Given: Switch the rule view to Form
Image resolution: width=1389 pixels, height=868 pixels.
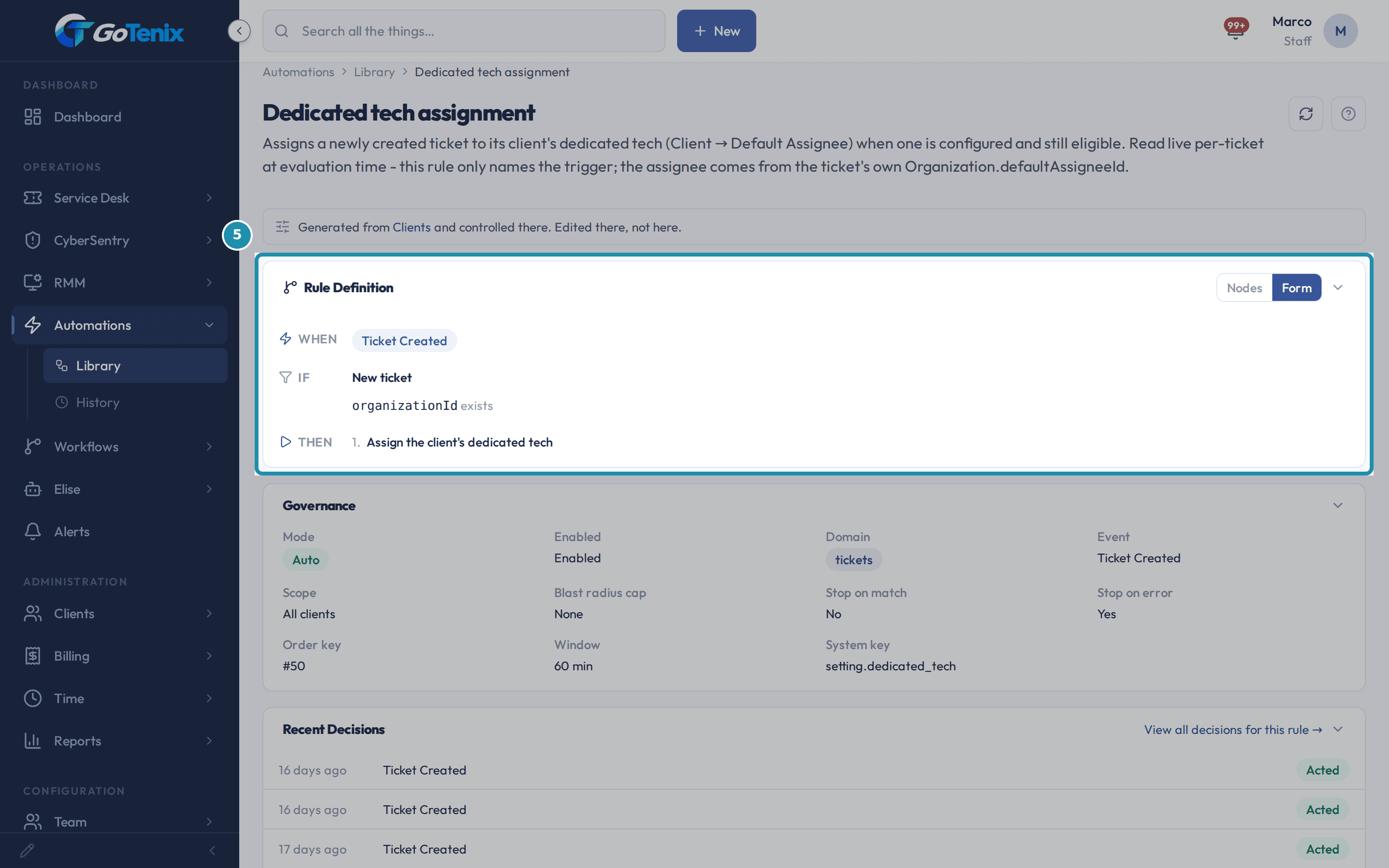Looking at the screenshot, I should tap(1296, 287).
